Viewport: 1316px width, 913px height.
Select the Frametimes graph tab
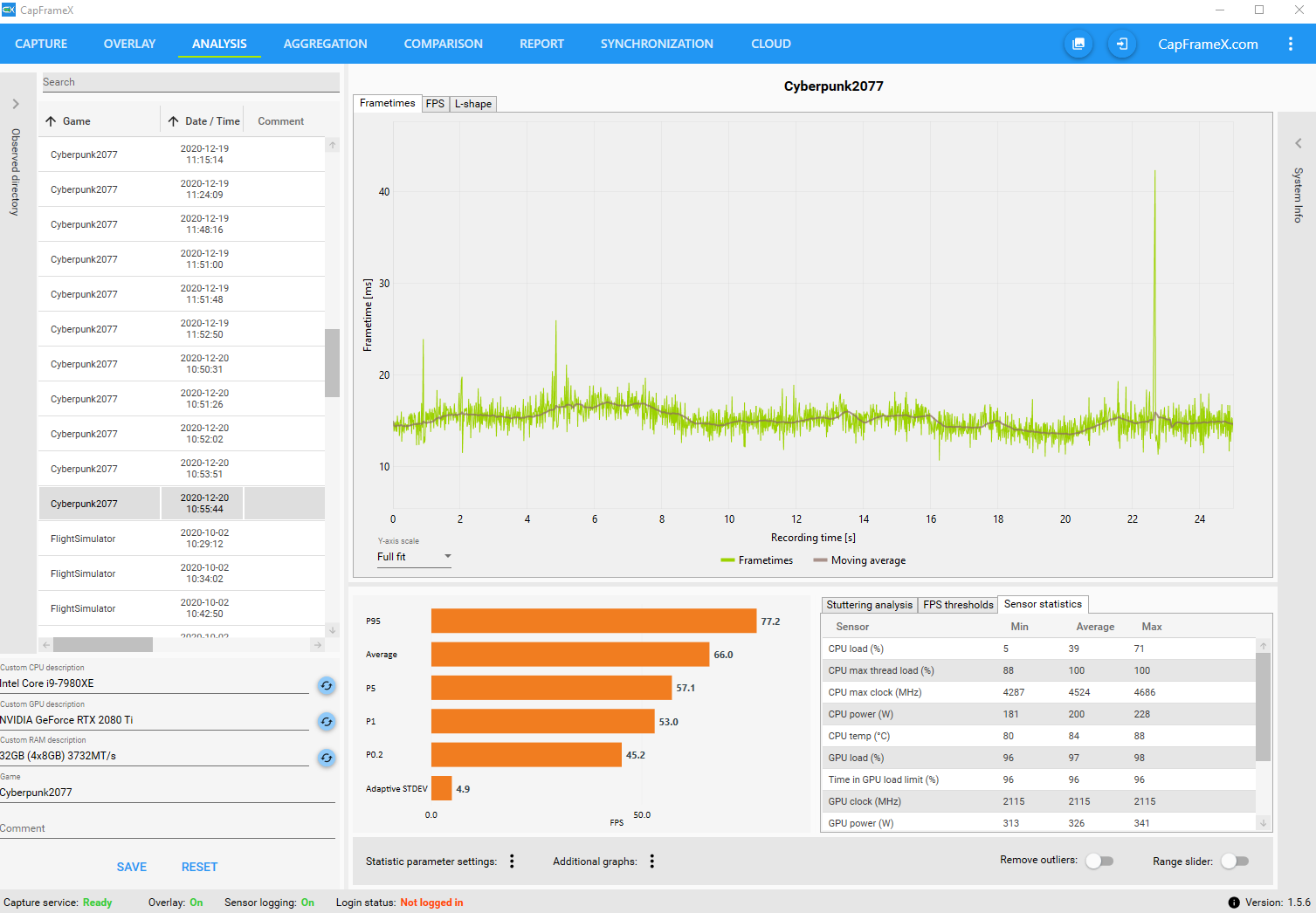388,103
